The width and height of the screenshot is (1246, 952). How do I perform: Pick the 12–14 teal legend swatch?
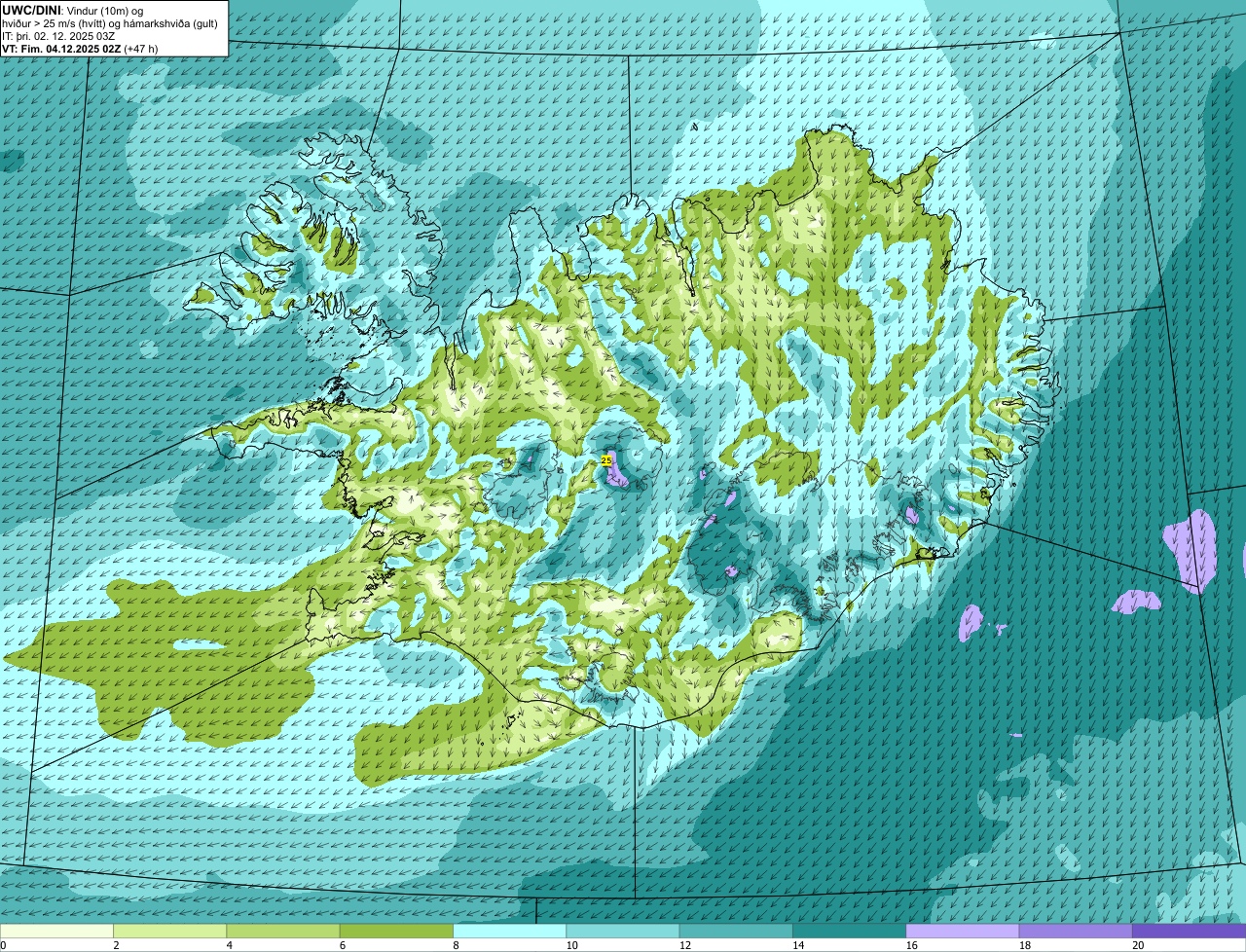(x=736, y=931)
